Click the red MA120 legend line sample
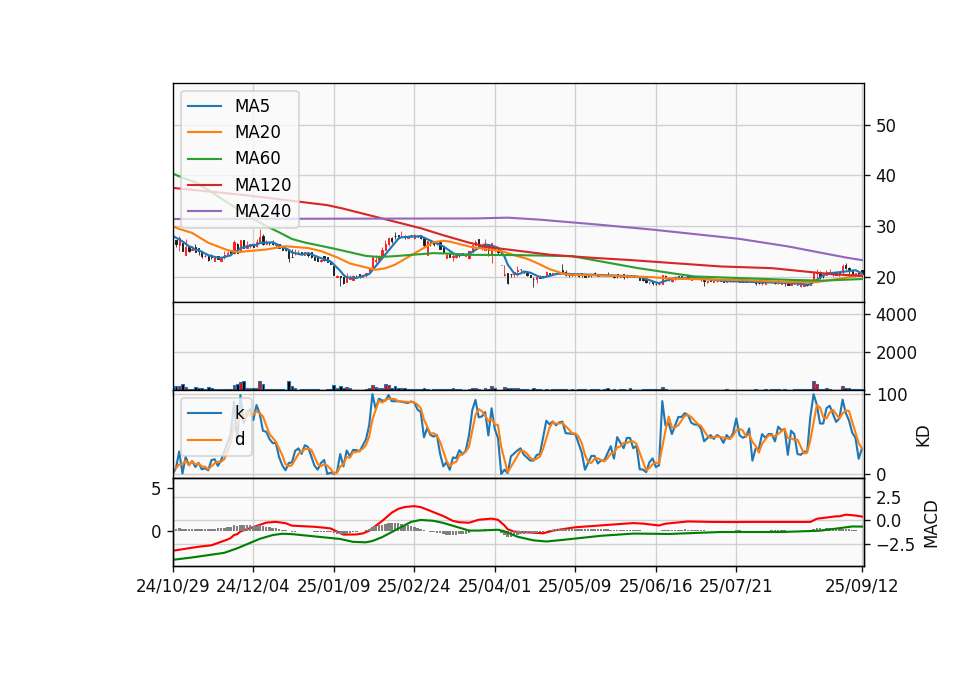960x690 pixels. (x=204, y=185)
